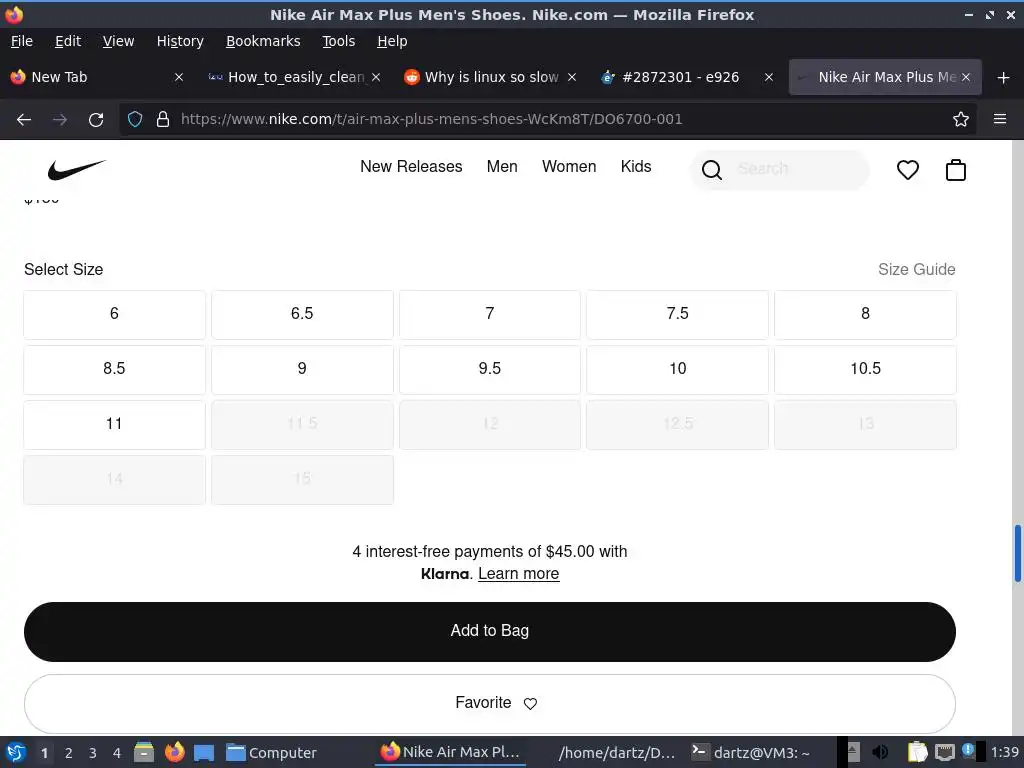Choose shoe size 10.5

[865, 369]
